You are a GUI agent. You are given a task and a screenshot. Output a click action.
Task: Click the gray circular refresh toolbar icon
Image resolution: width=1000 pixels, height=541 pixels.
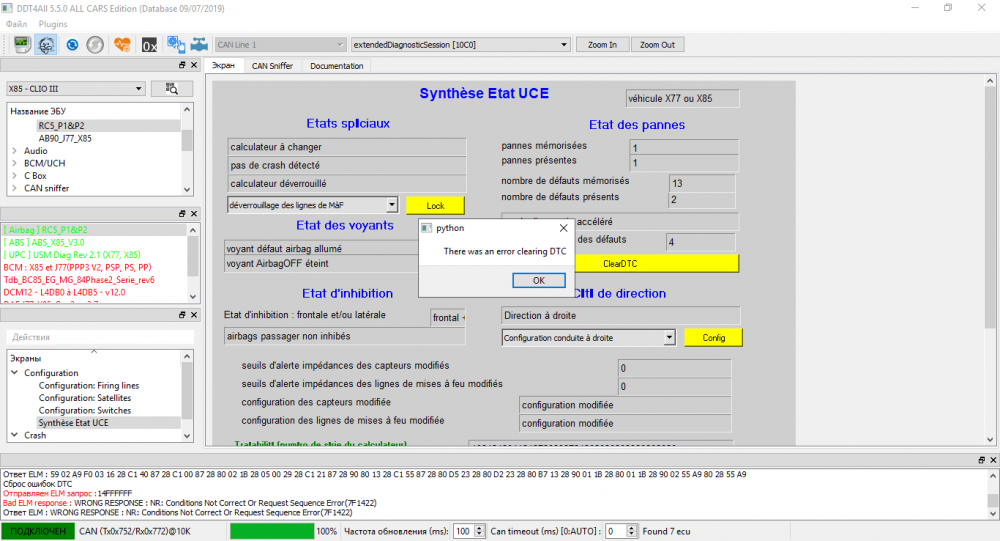point(96,45)
